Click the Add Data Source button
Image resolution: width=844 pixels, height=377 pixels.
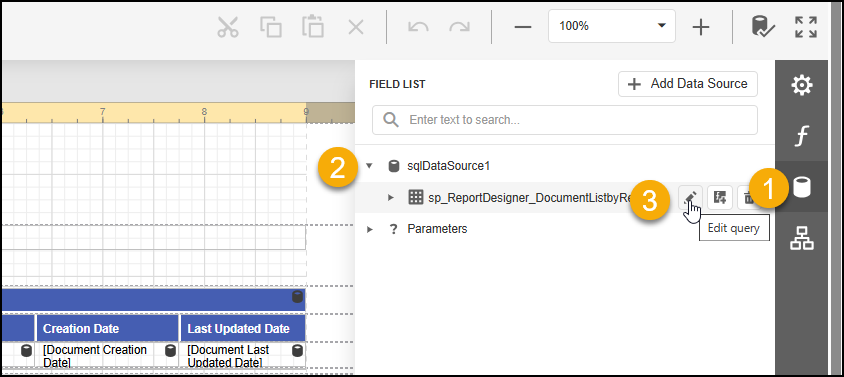click(688, 84)
